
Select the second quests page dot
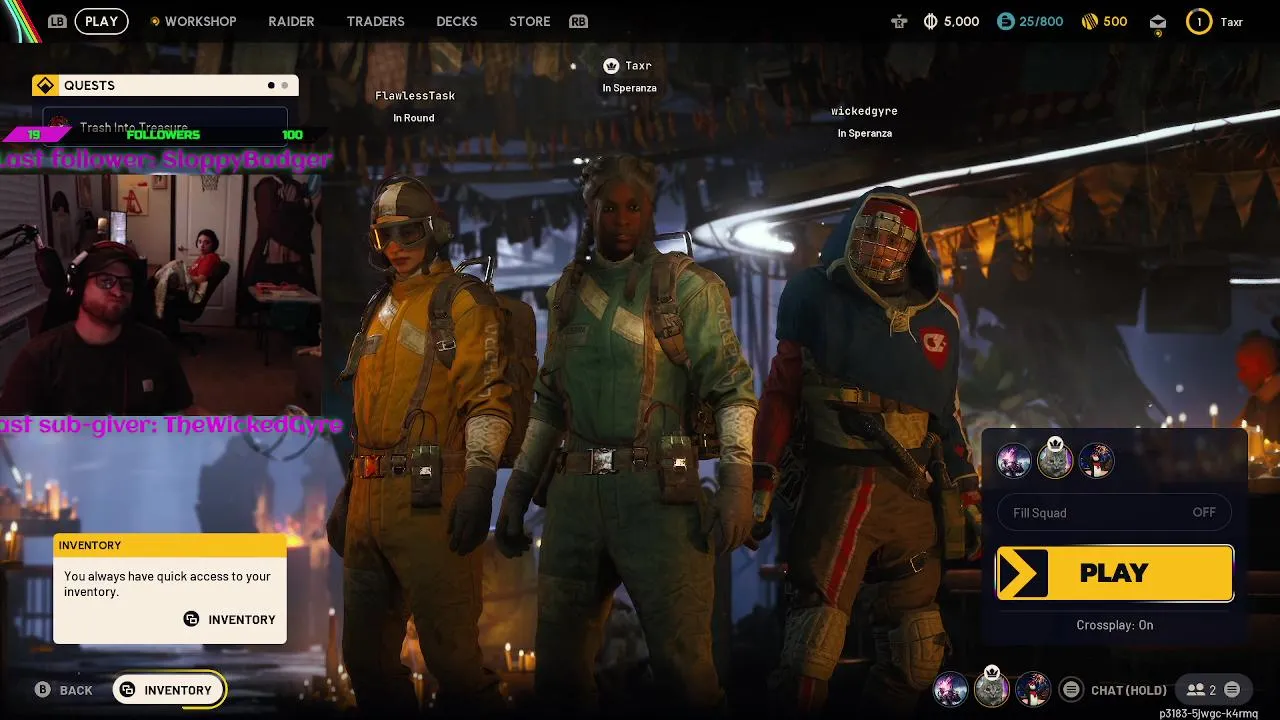284,85
